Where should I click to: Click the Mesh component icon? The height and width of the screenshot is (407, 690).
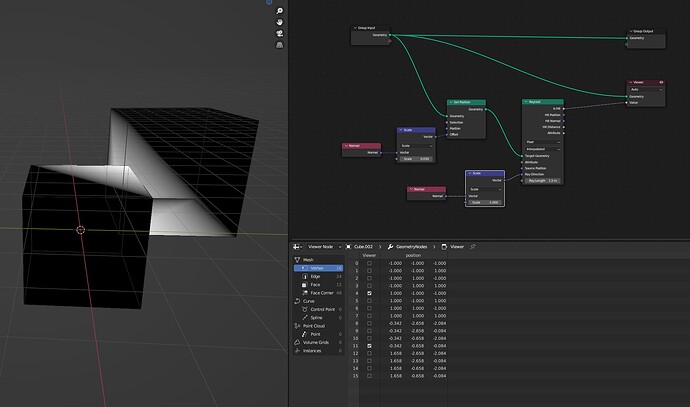coord(297,260)
